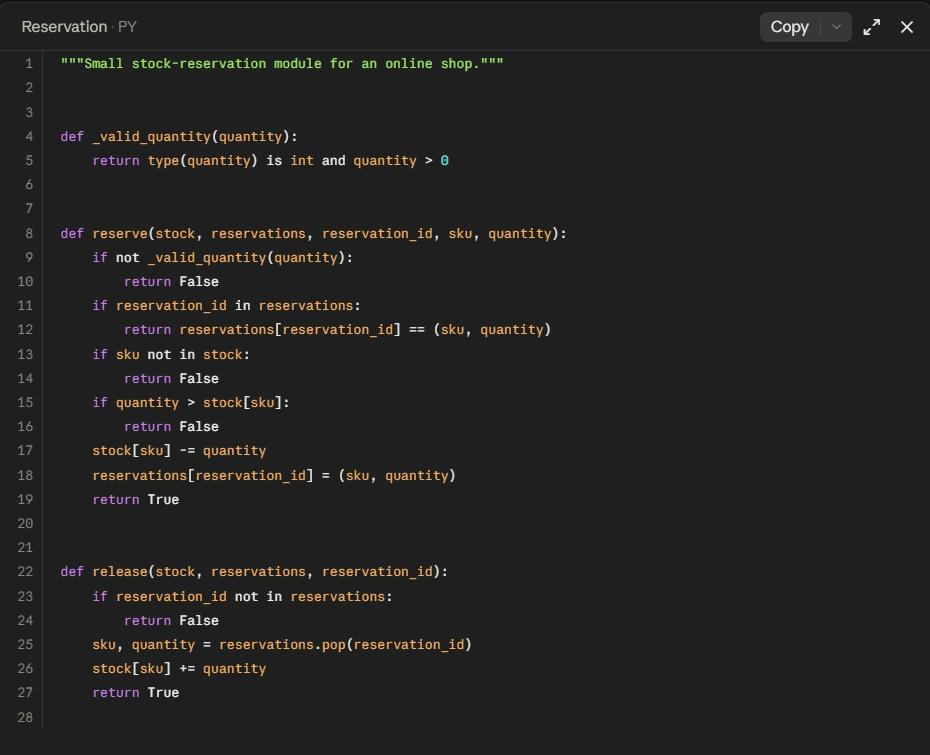Open the dropdown arrow next to Copy
930x755 pixels.
[836, 27]
